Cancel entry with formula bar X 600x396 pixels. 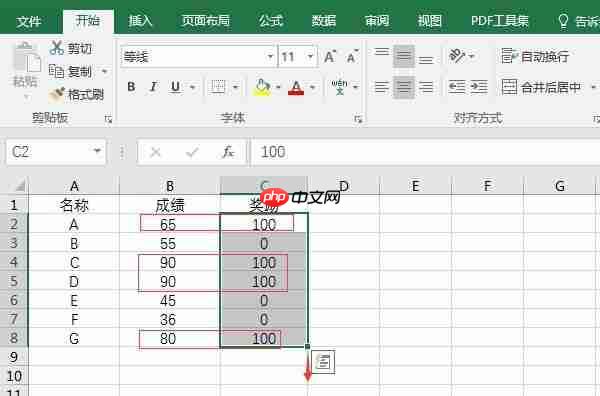[155, 152]
